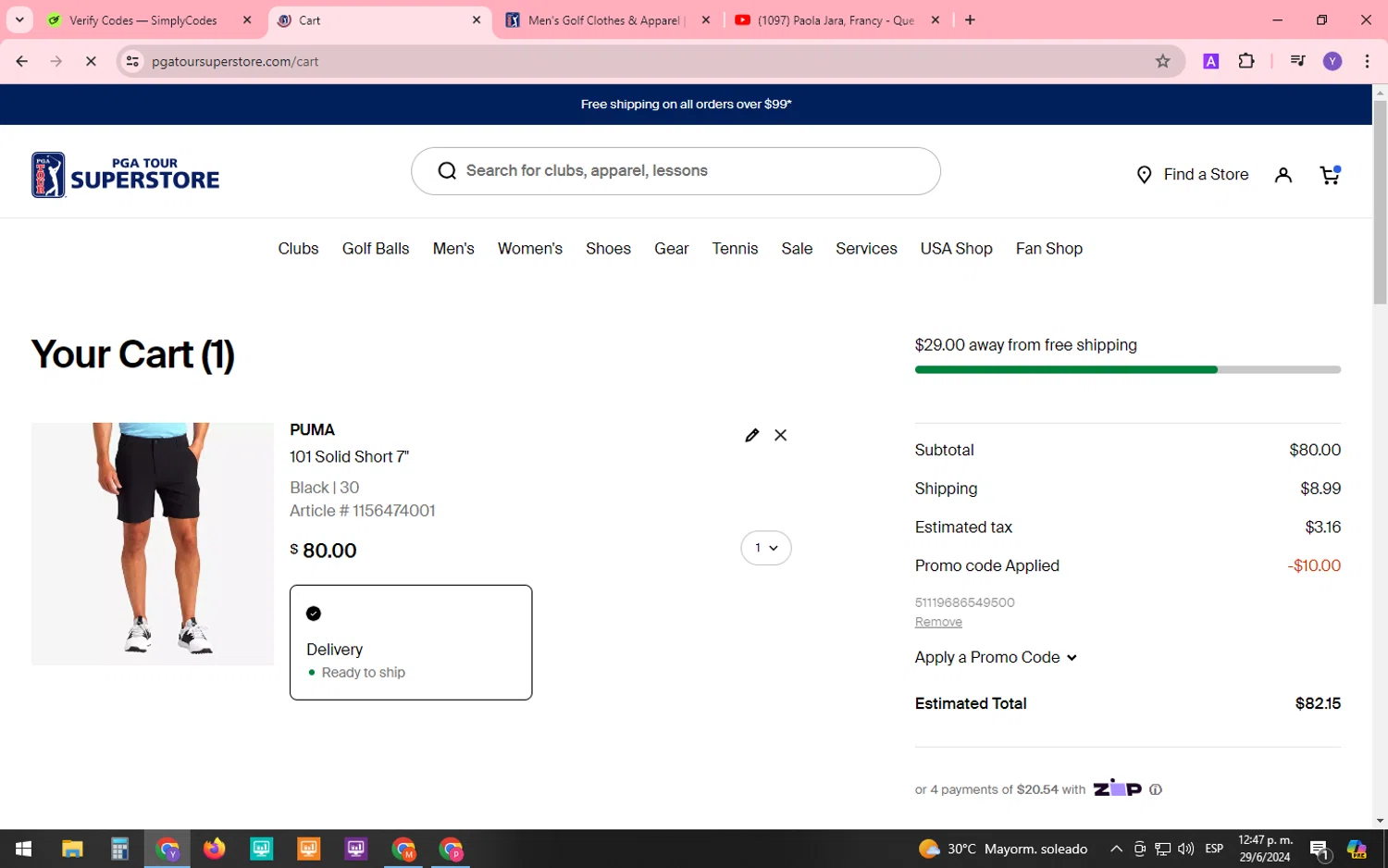Click the free shipping banner text
Viewport: 1388px width, 868px height.
[686, 104]
